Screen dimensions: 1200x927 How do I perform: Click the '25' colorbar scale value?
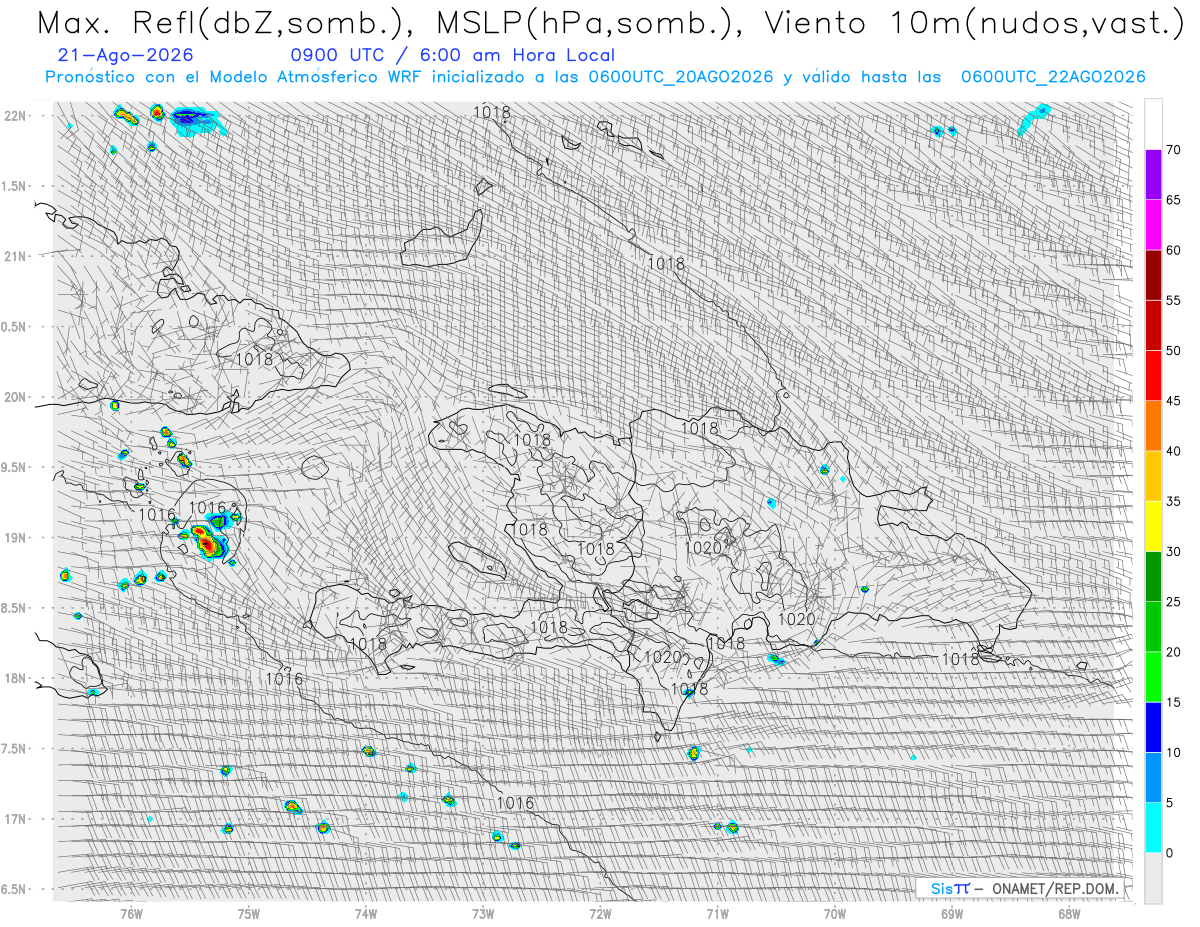pyautogui.click(x=1173, y=601)
